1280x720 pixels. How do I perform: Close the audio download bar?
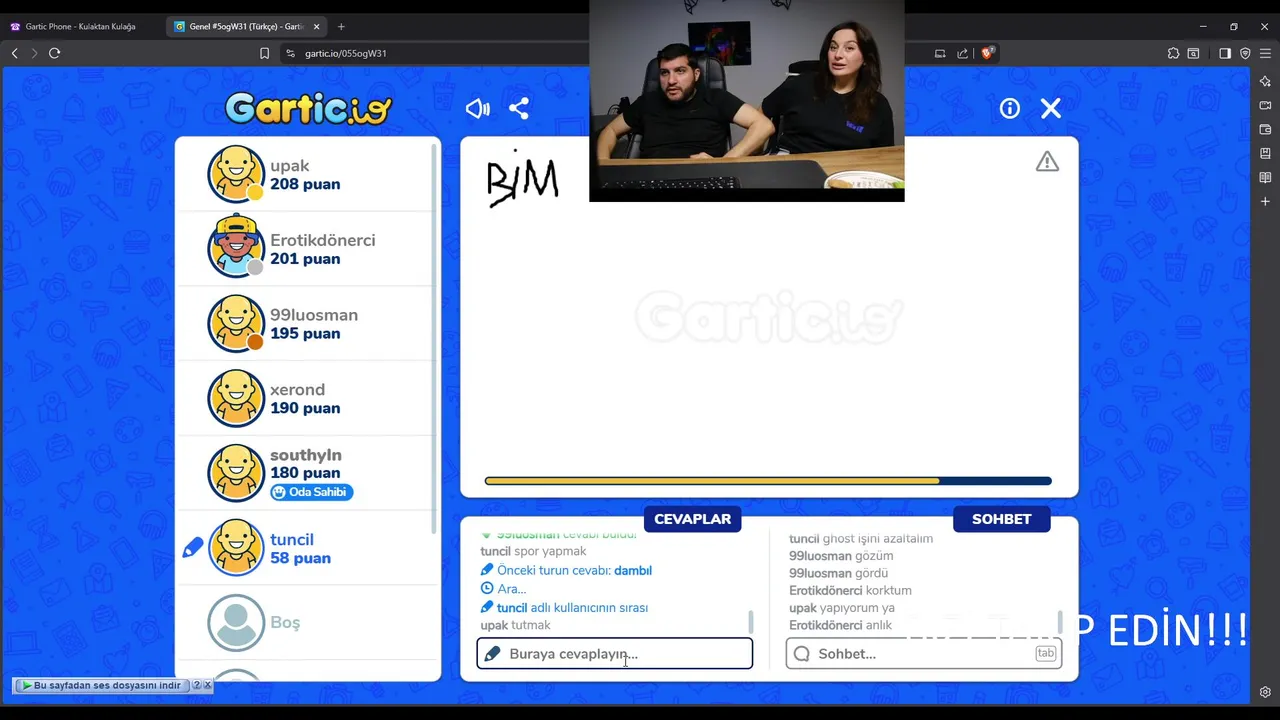tap(208, 685)
